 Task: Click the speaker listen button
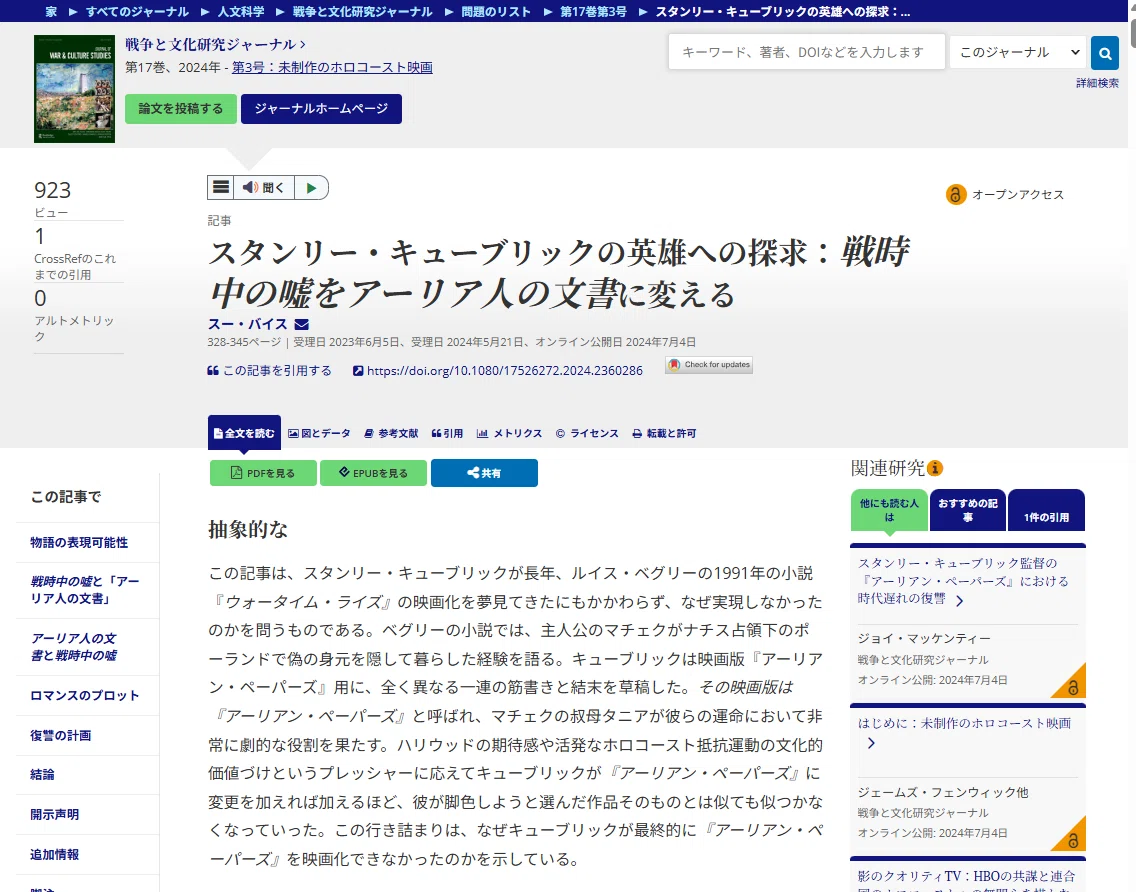(264, 188)
